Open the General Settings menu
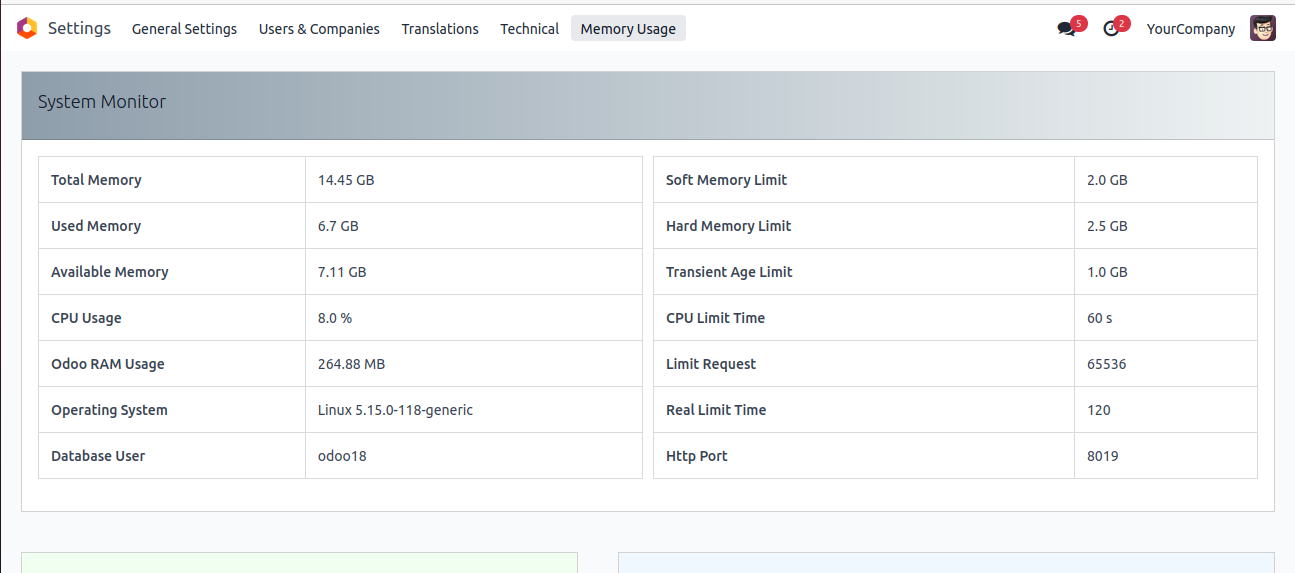Image resolution: width=1295 pixels, height=573 pixels. click(x=184, y=29)
